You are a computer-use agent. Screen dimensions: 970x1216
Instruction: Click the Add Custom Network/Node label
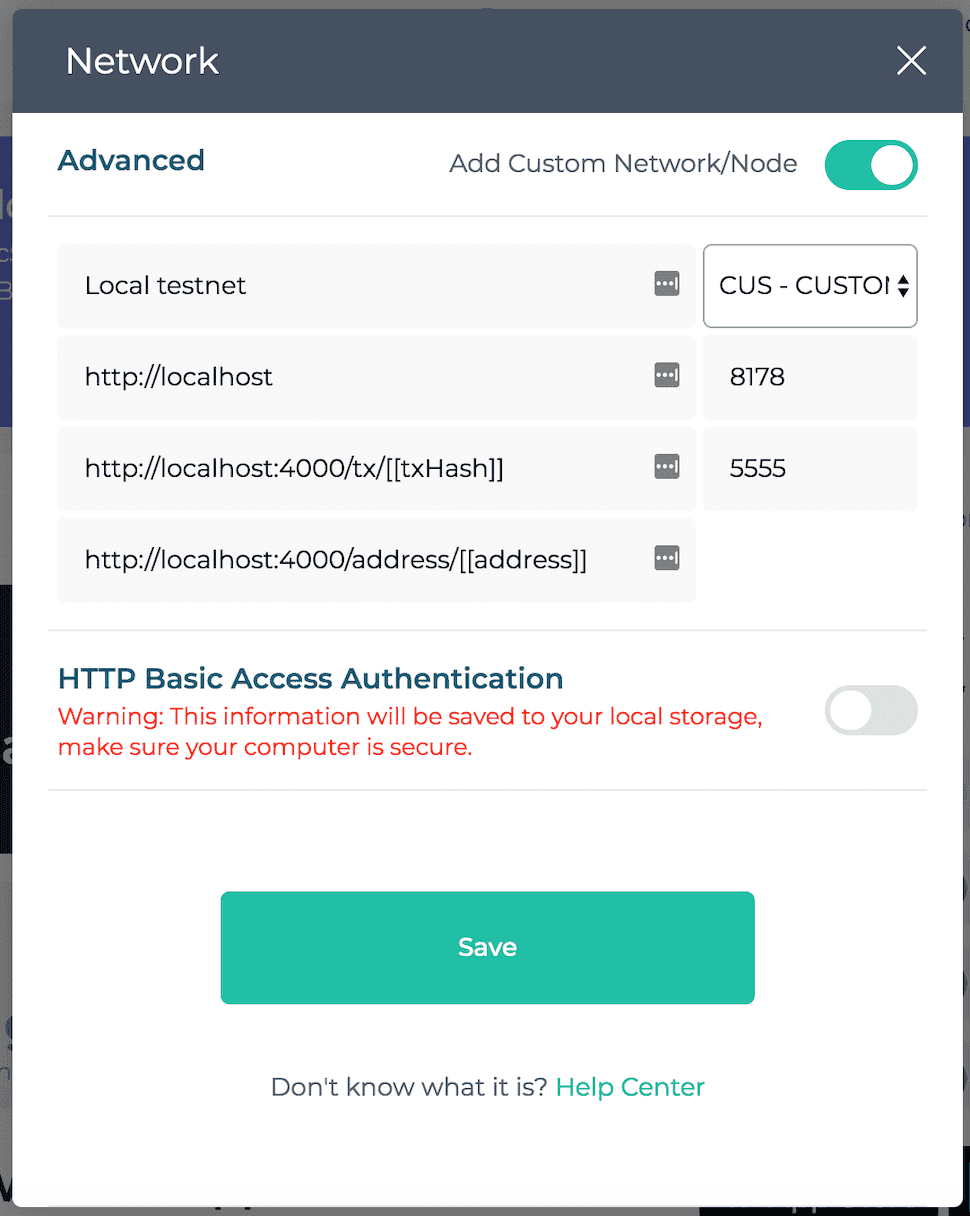(623, 164)
